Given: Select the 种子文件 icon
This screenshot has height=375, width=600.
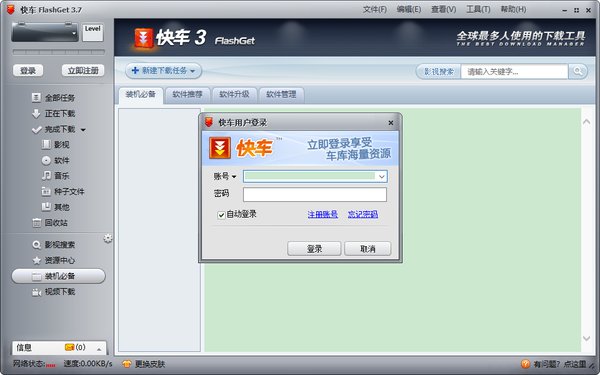Looking at the screenshot, I should [46, 191].
